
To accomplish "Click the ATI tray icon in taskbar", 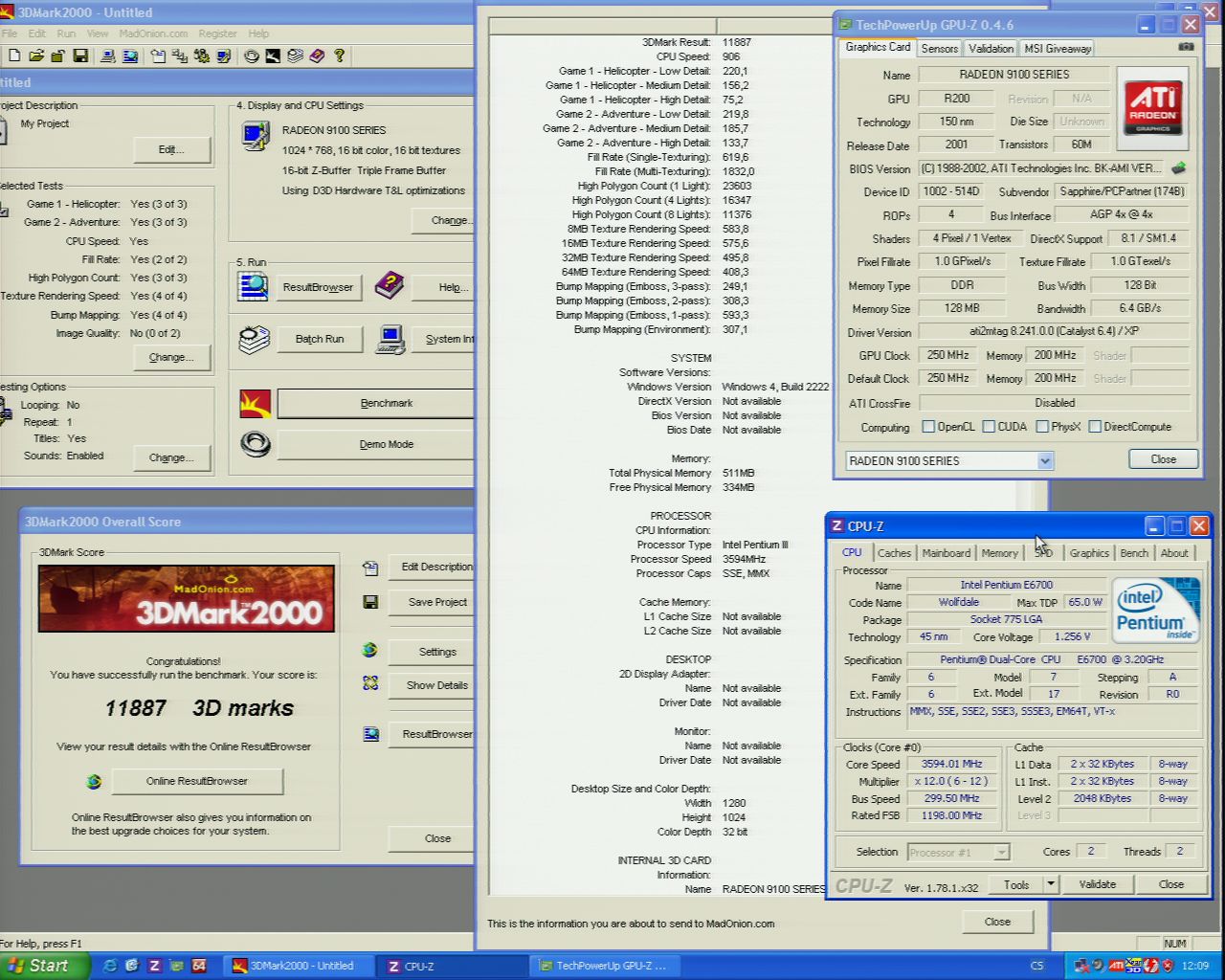I will click(x=1116, y=966).
